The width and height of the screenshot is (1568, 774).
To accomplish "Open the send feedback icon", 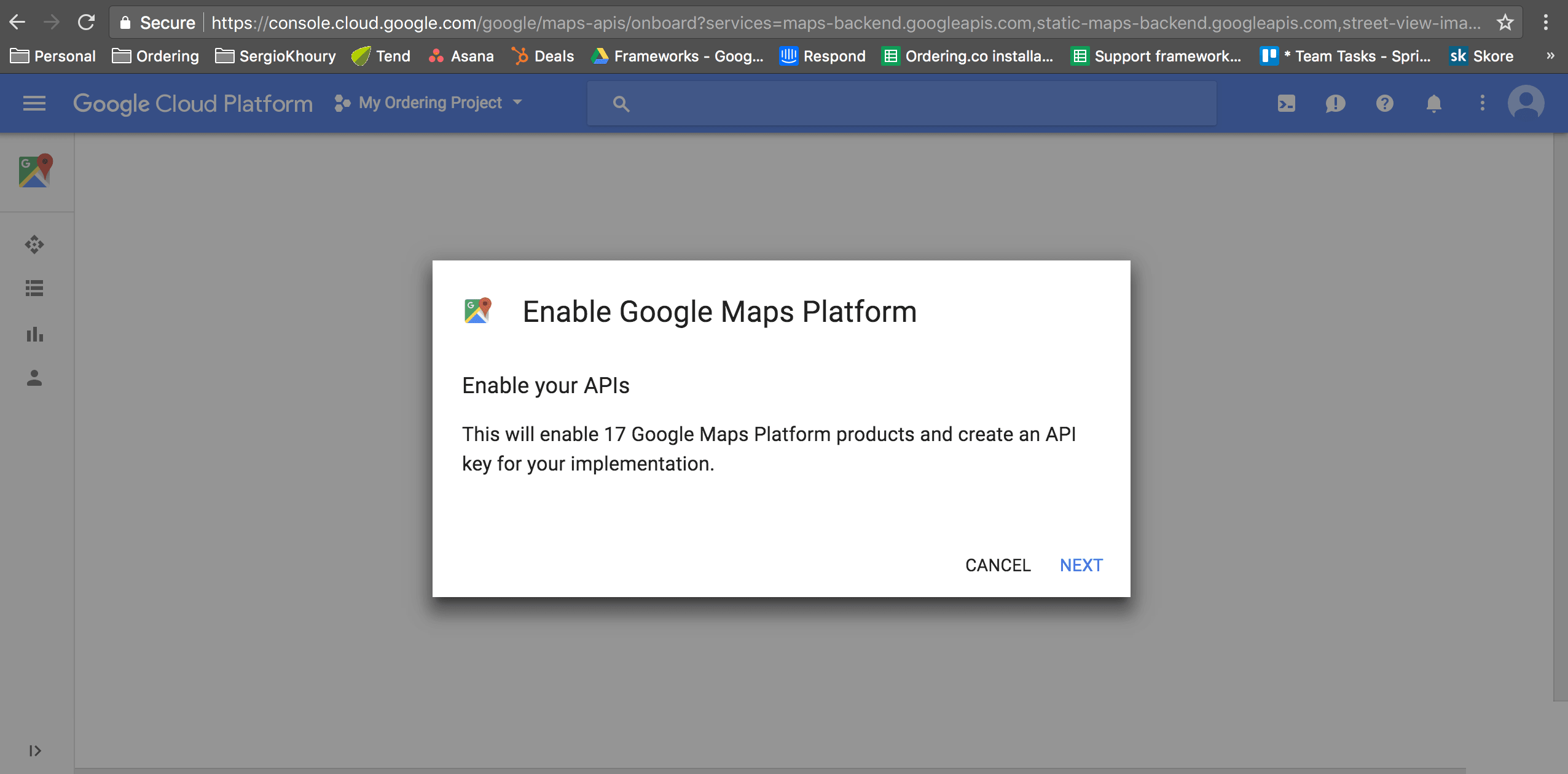I will 1335,103.
